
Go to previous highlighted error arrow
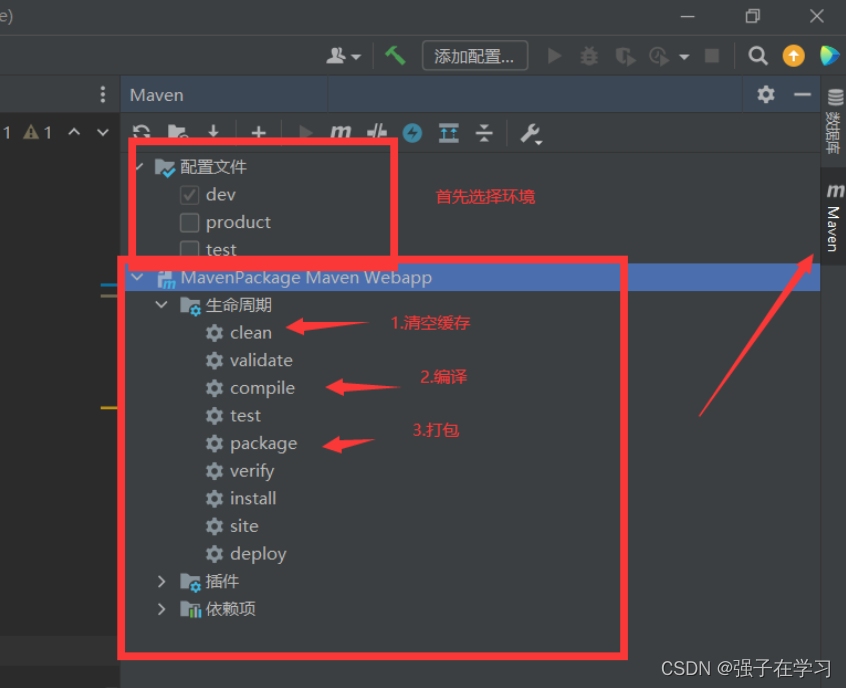click(74, 132)
